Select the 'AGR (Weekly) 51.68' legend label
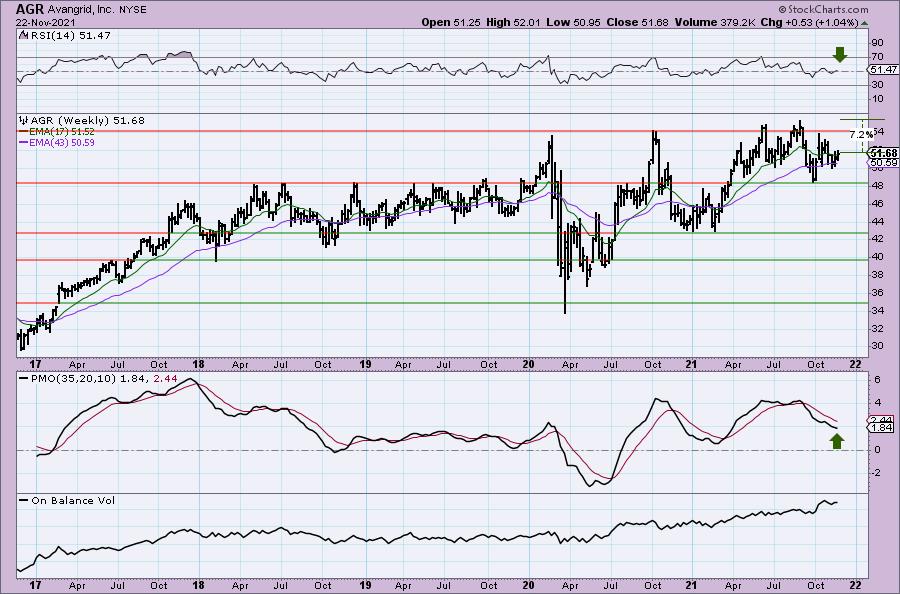The height and width of the screenshot is (594, 900). coord(87,121)
